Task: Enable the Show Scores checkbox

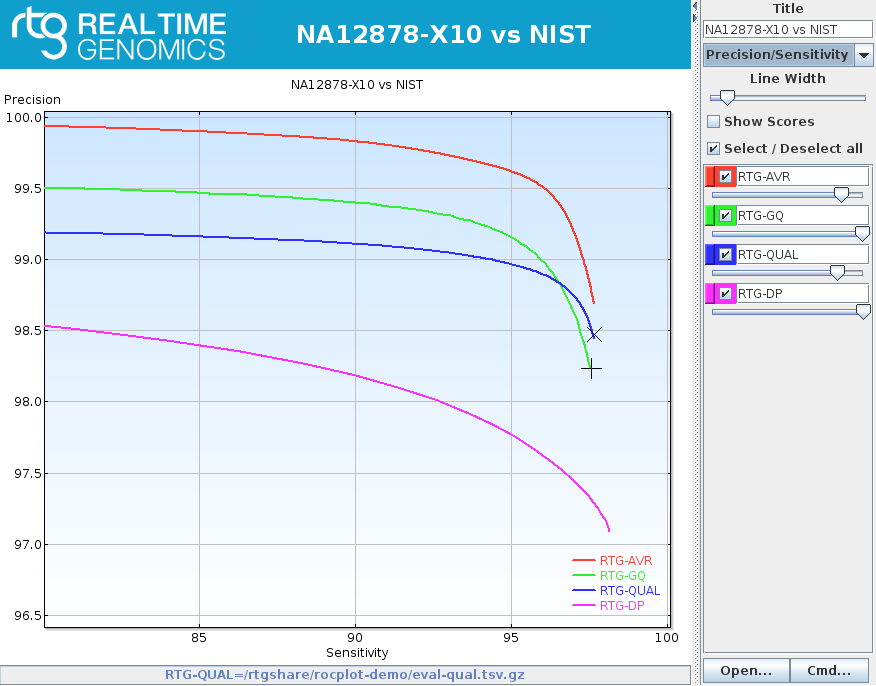Action: [x=713, y=121]
